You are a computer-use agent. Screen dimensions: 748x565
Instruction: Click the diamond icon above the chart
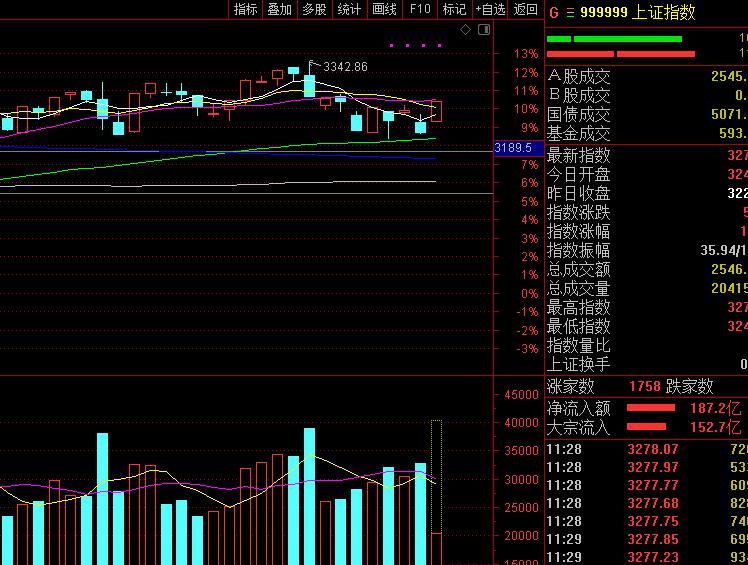[x=465, y=31]
